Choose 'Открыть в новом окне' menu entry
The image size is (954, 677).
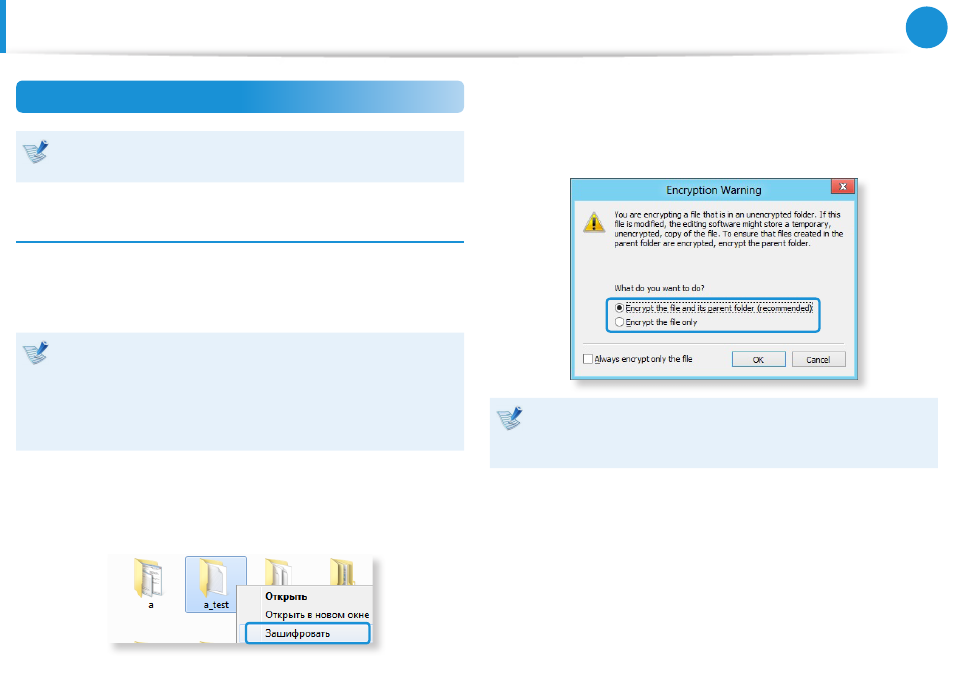click(317, 615)
